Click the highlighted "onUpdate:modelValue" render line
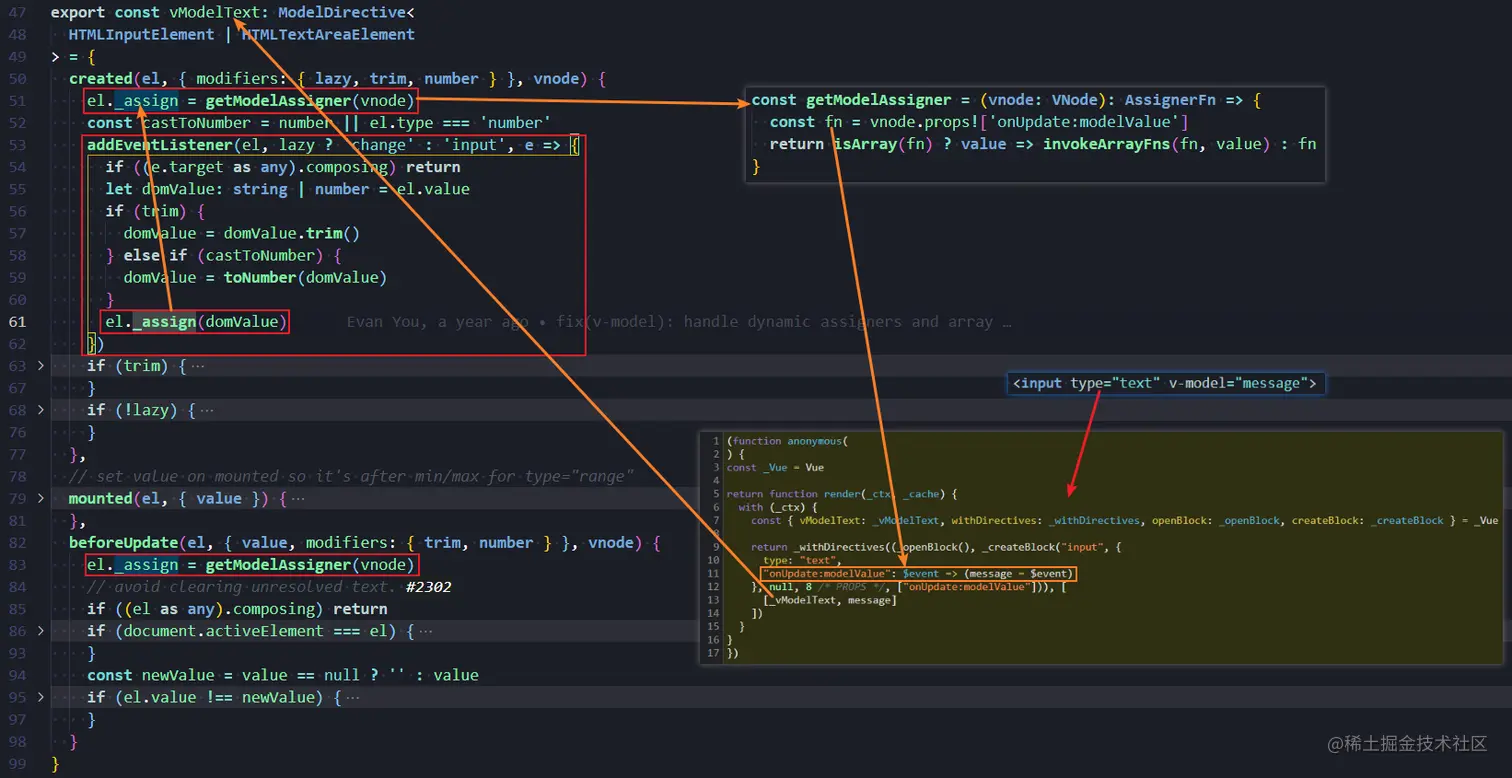The height and width of the screenshot is (778, 1512). tap(917, 574)
